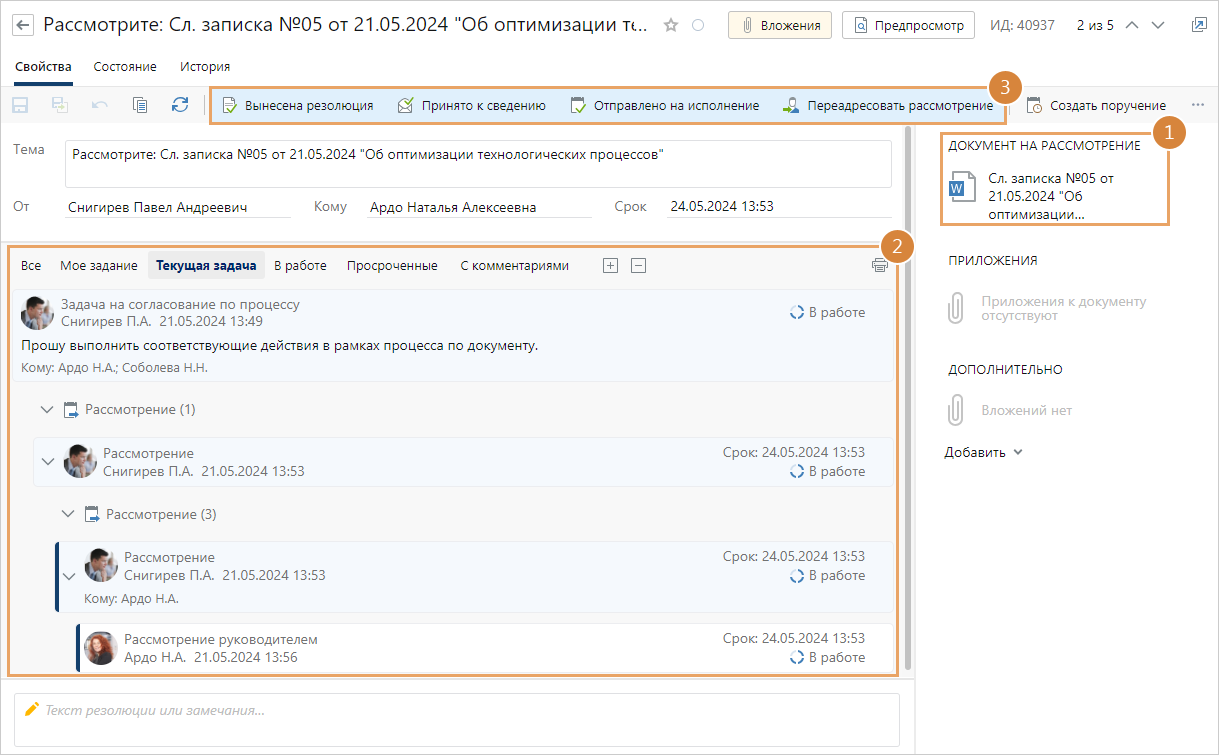Open the more actions ellipsis menu
The image size is (1219, 755).
pos(1198,105)
